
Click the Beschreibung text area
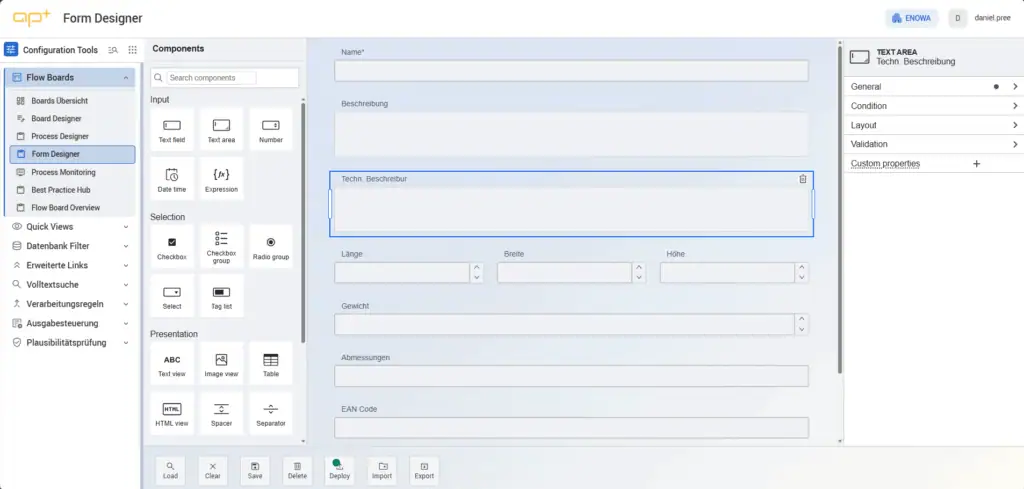click(571, 134)
